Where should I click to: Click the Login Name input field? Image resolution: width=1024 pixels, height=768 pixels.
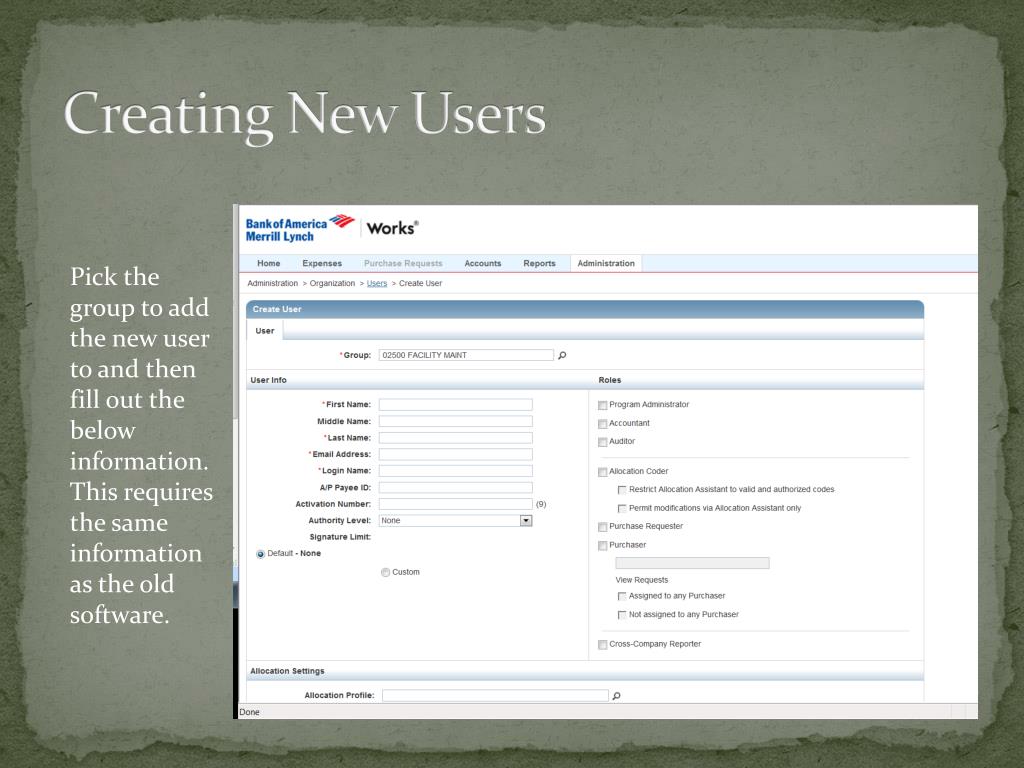(x=456, y=471)
